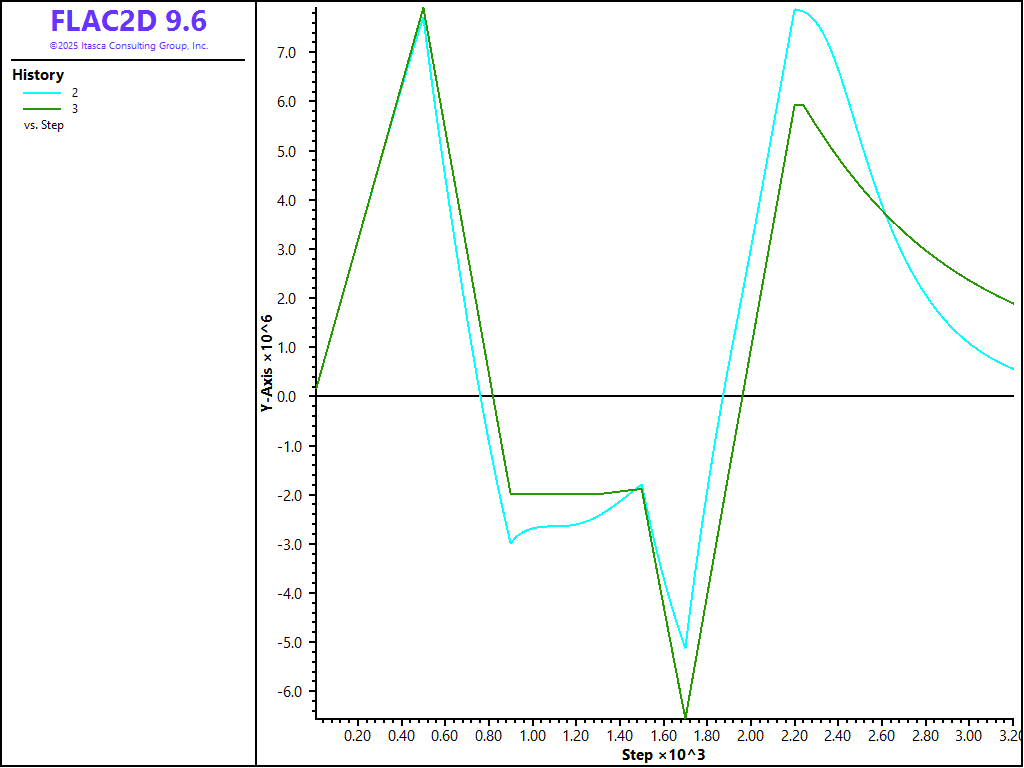1024x768 pixels.
Task: Click the FLAC2D 9.6 title
Action: point(128,21)
